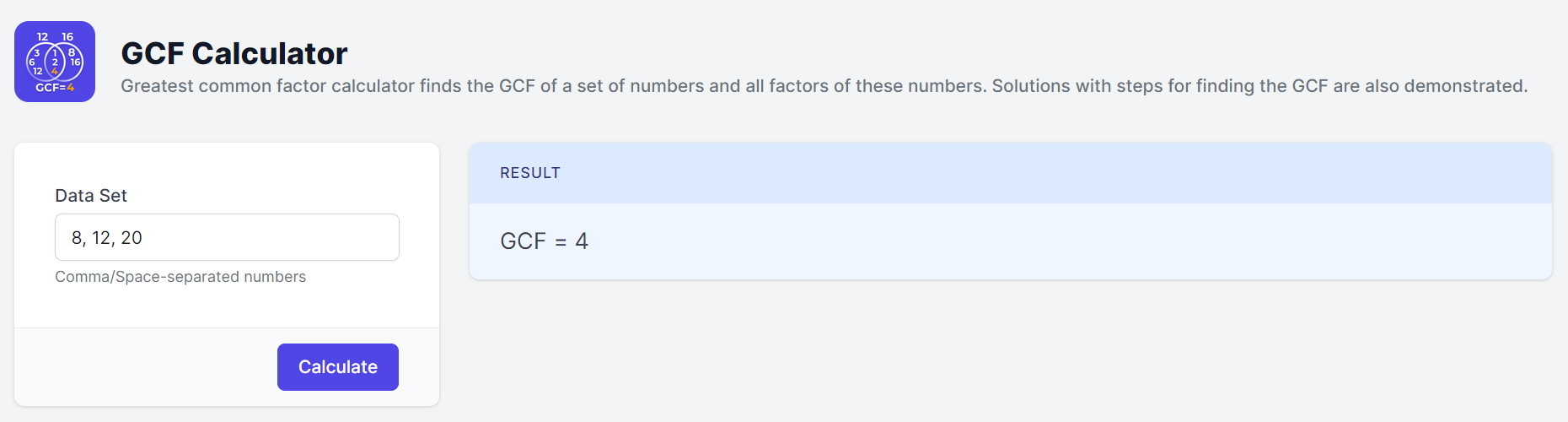Click the Data Set label
The image size is (1568, 422).
coord(91,196)
